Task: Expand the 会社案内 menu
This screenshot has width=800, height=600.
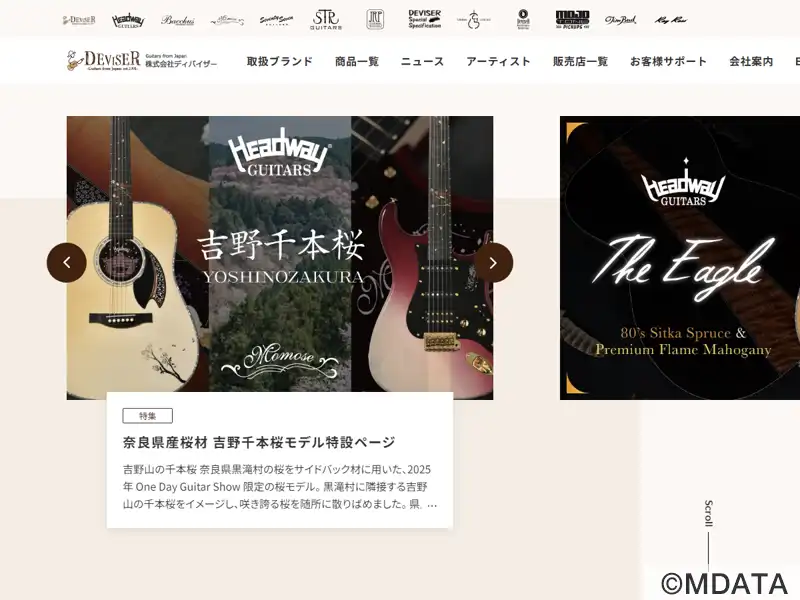Action: coord(751,62)
